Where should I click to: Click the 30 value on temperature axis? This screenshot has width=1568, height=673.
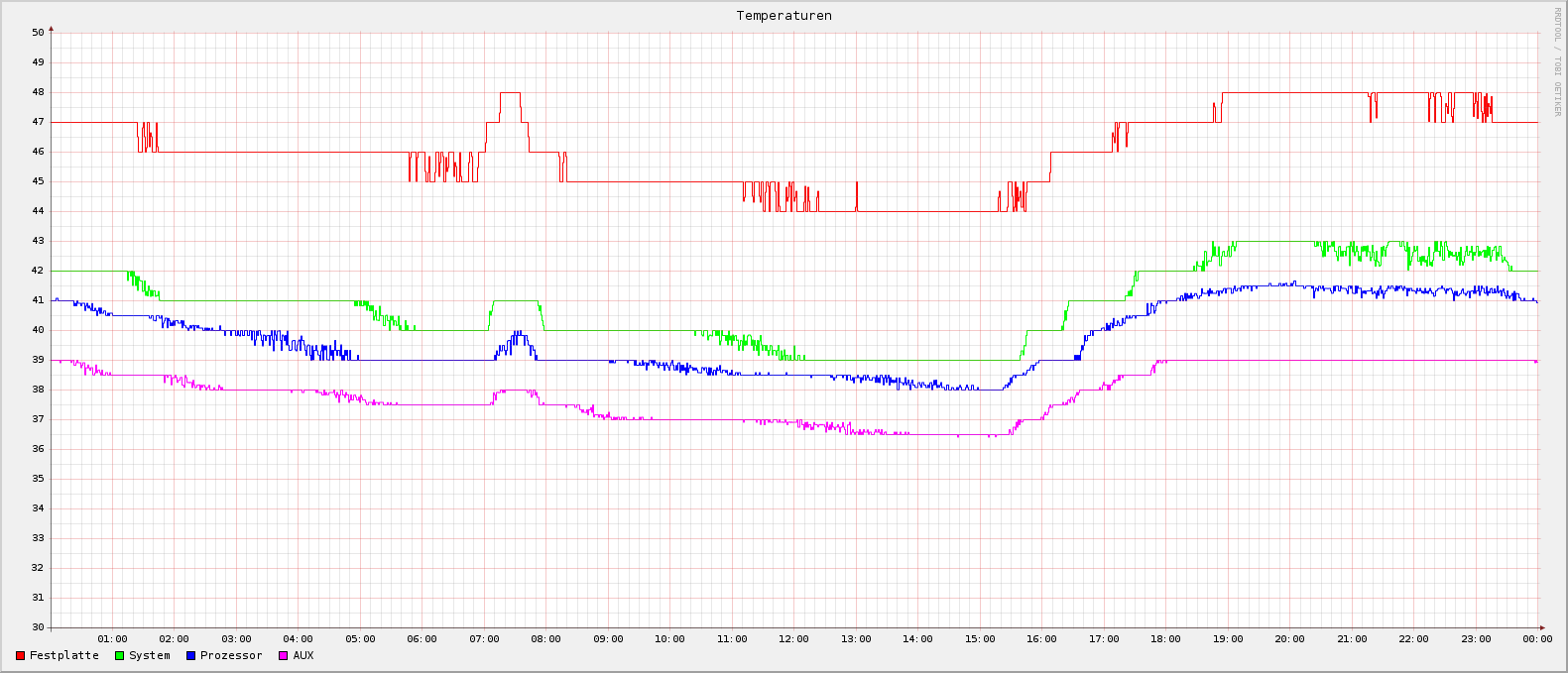click(38, 627)
